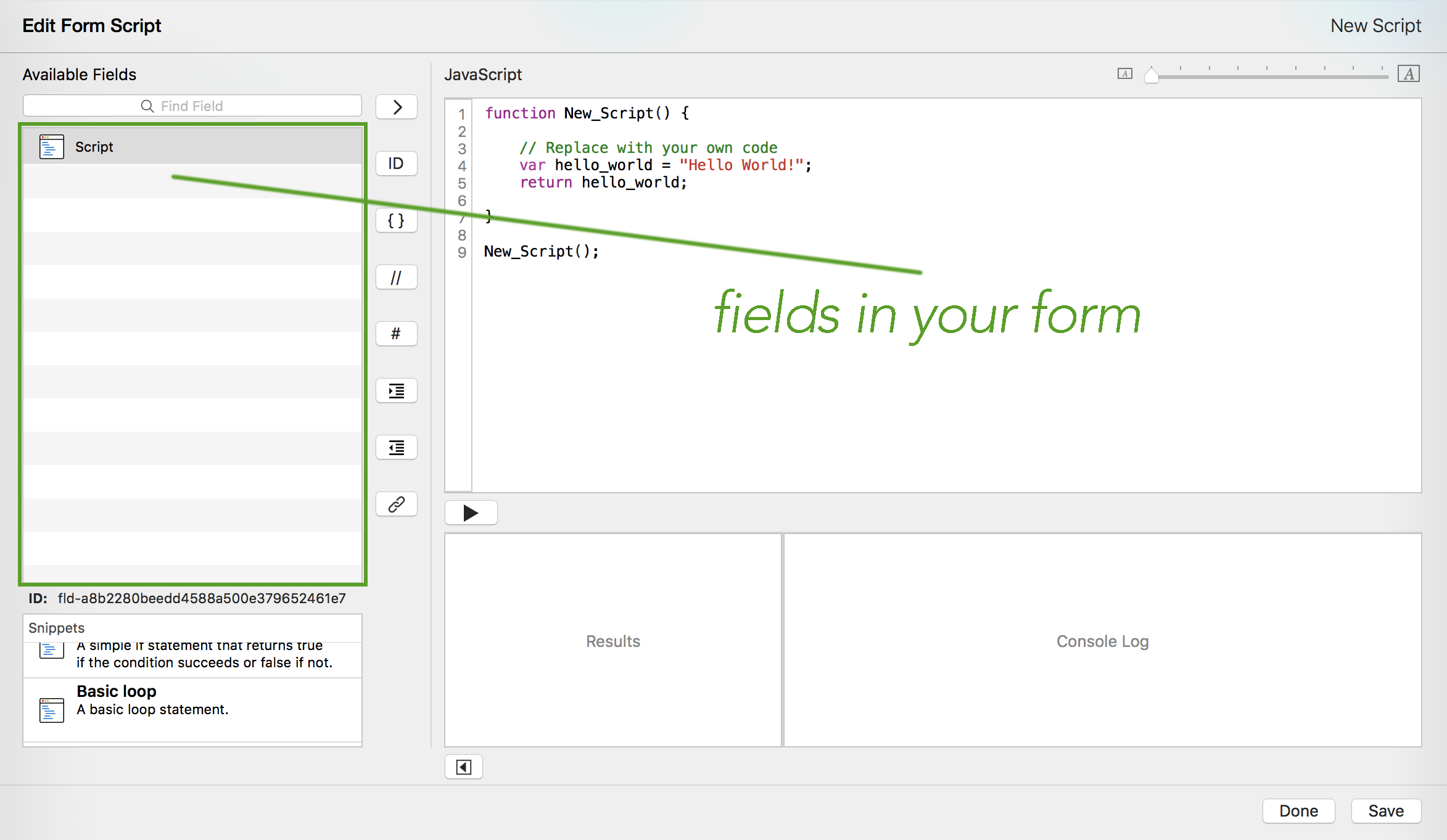Click the hash symbol button
This screenshot has width=1447, height=840.
pyautogui.click(x=396, y=334)
